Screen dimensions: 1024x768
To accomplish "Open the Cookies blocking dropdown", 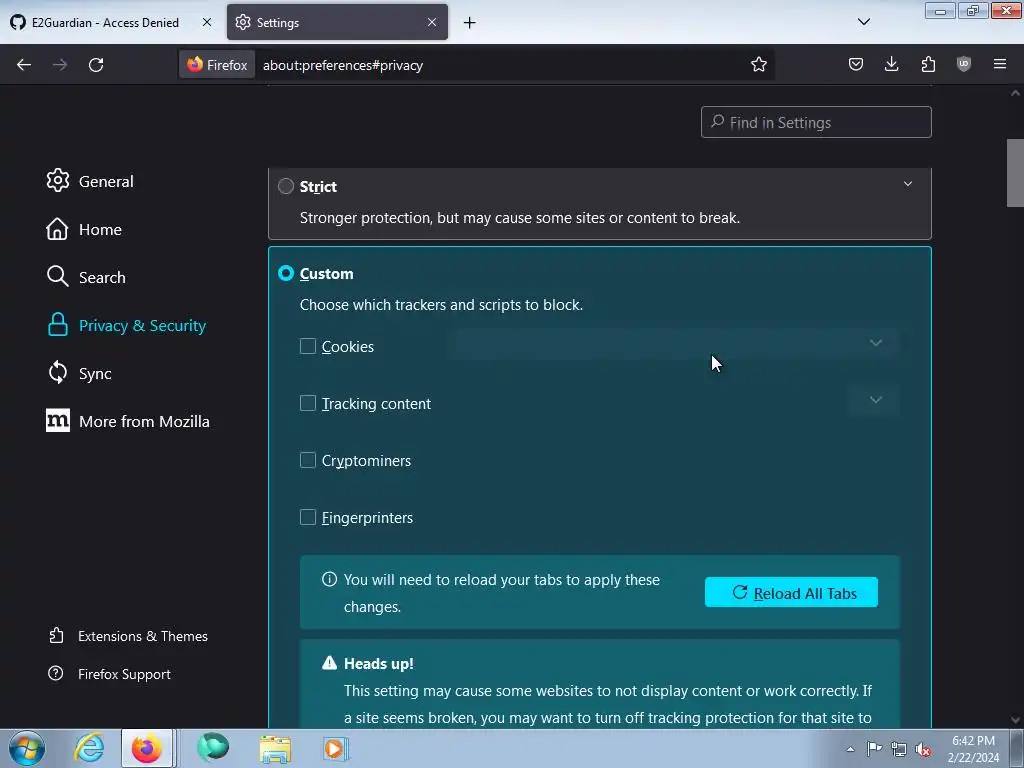I will (675, 343).
